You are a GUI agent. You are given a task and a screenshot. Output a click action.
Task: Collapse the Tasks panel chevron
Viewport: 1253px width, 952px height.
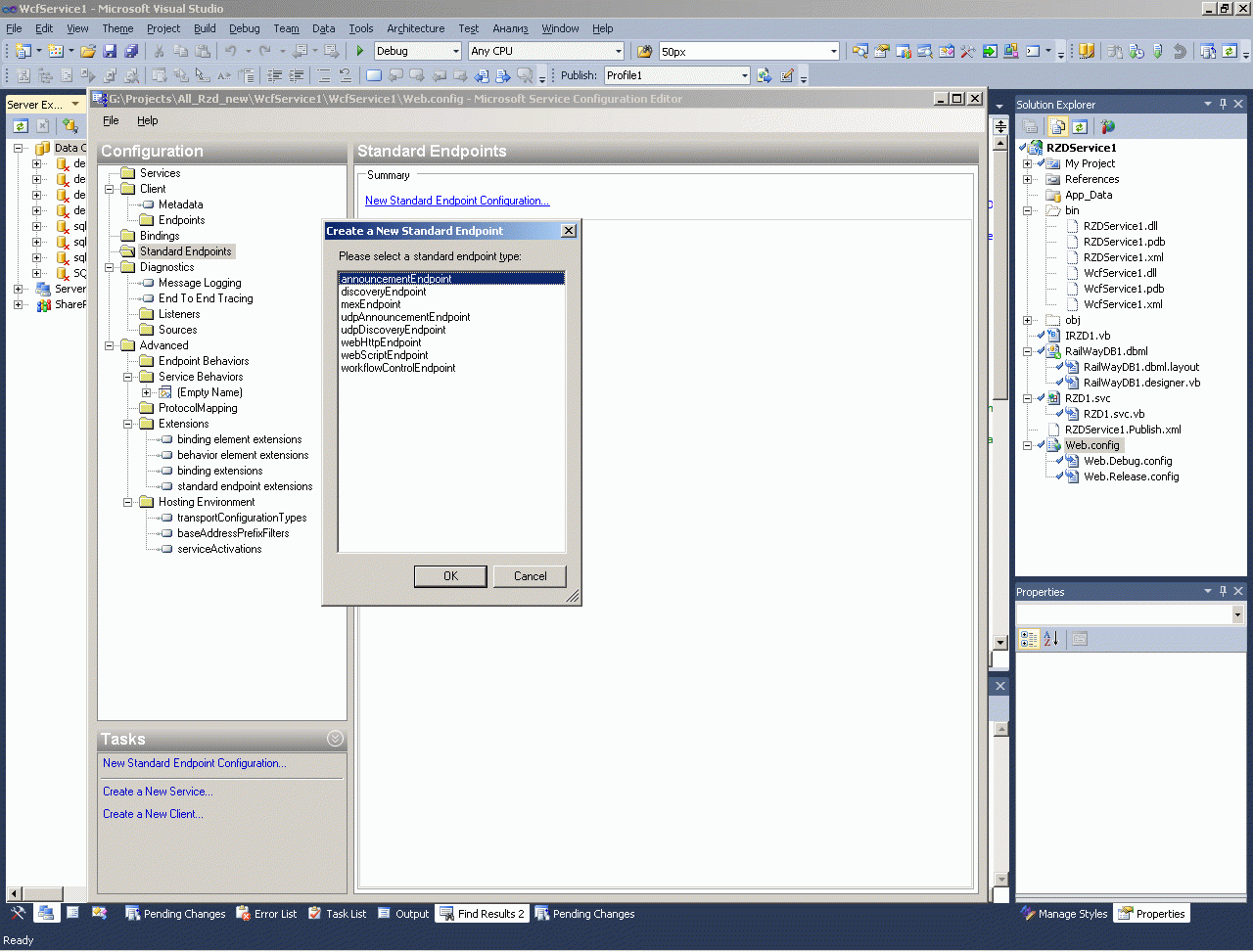point(335,739)
